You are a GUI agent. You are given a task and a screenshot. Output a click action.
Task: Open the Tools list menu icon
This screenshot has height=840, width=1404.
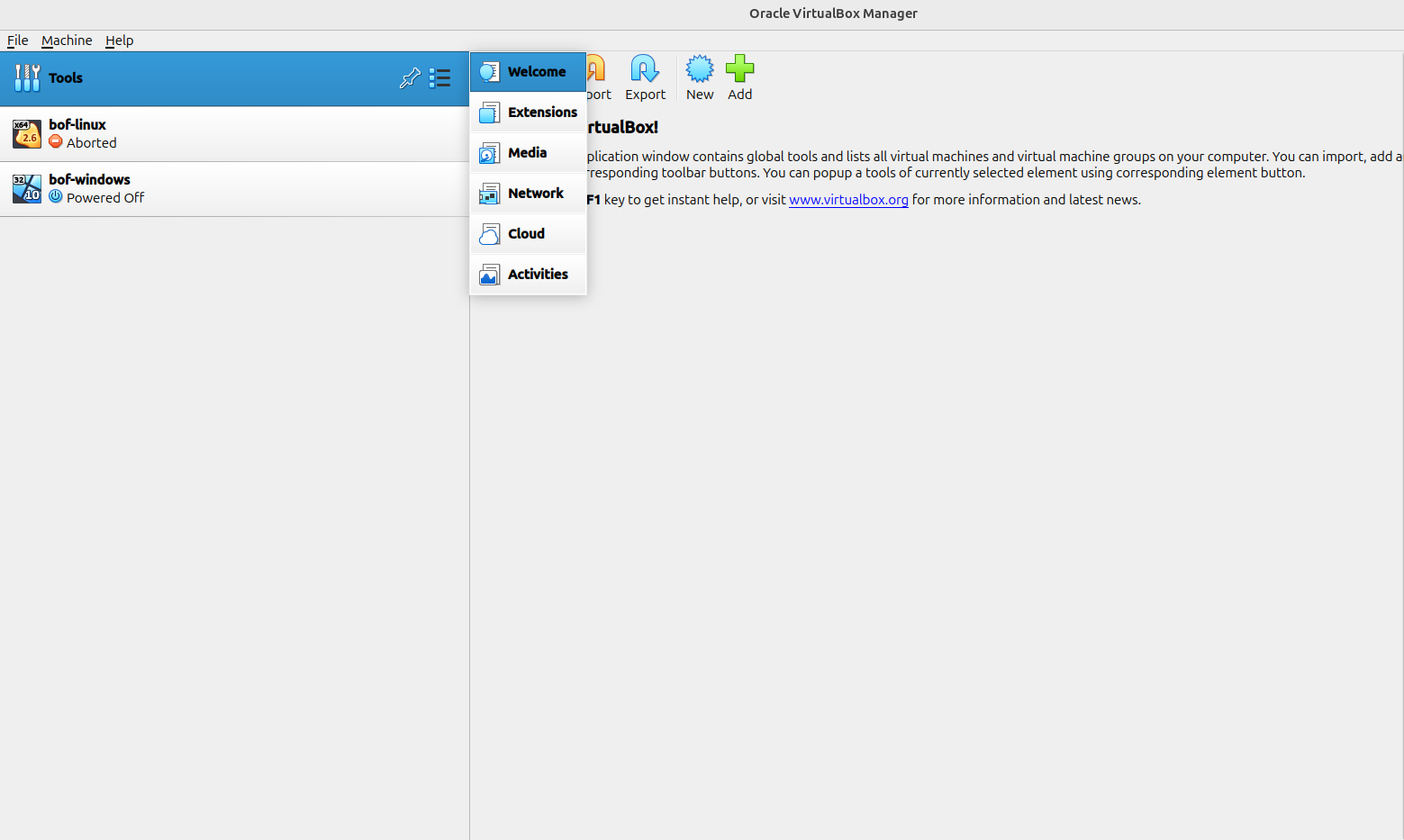pos(439,78)
